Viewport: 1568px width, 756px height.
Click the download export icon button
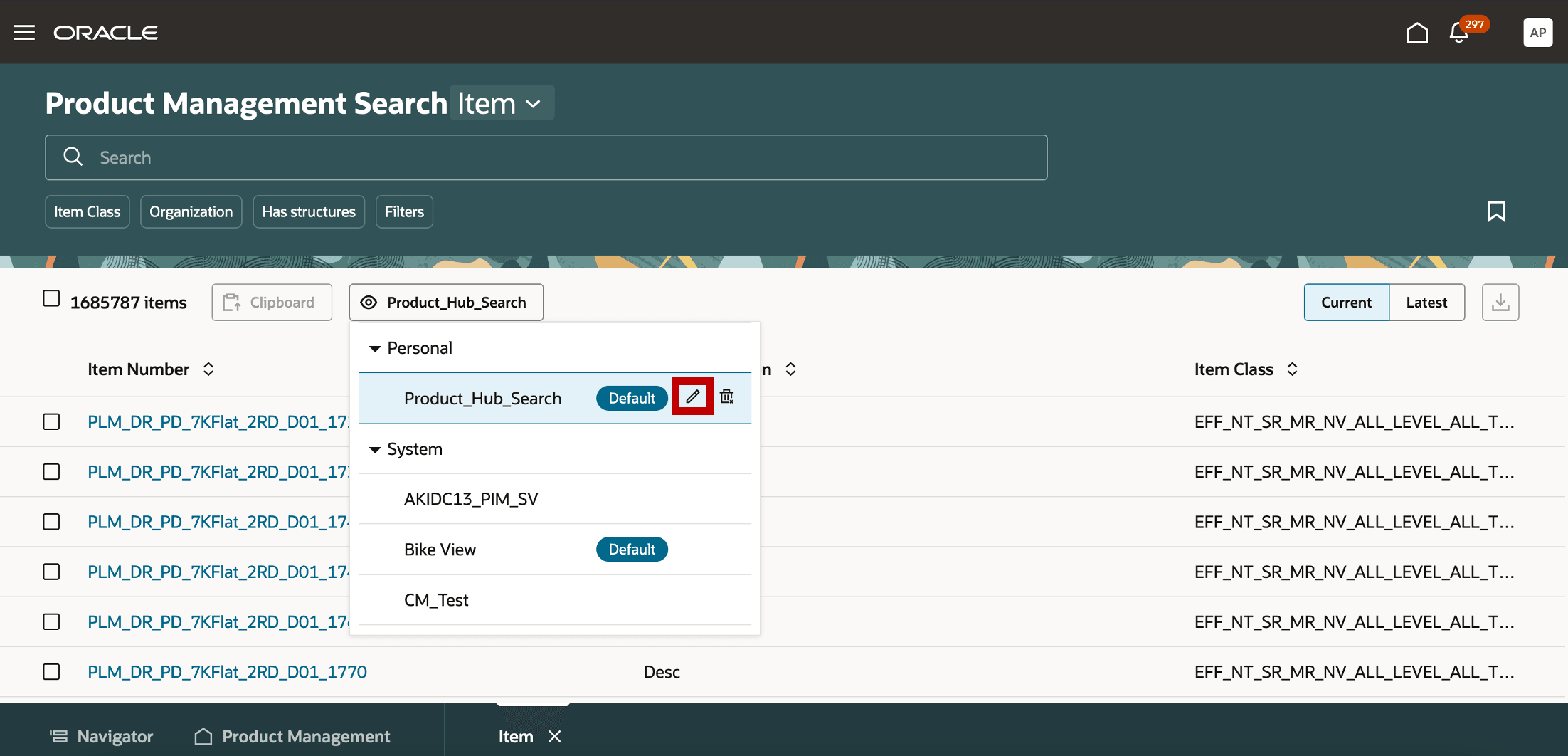pos(1500,303)
